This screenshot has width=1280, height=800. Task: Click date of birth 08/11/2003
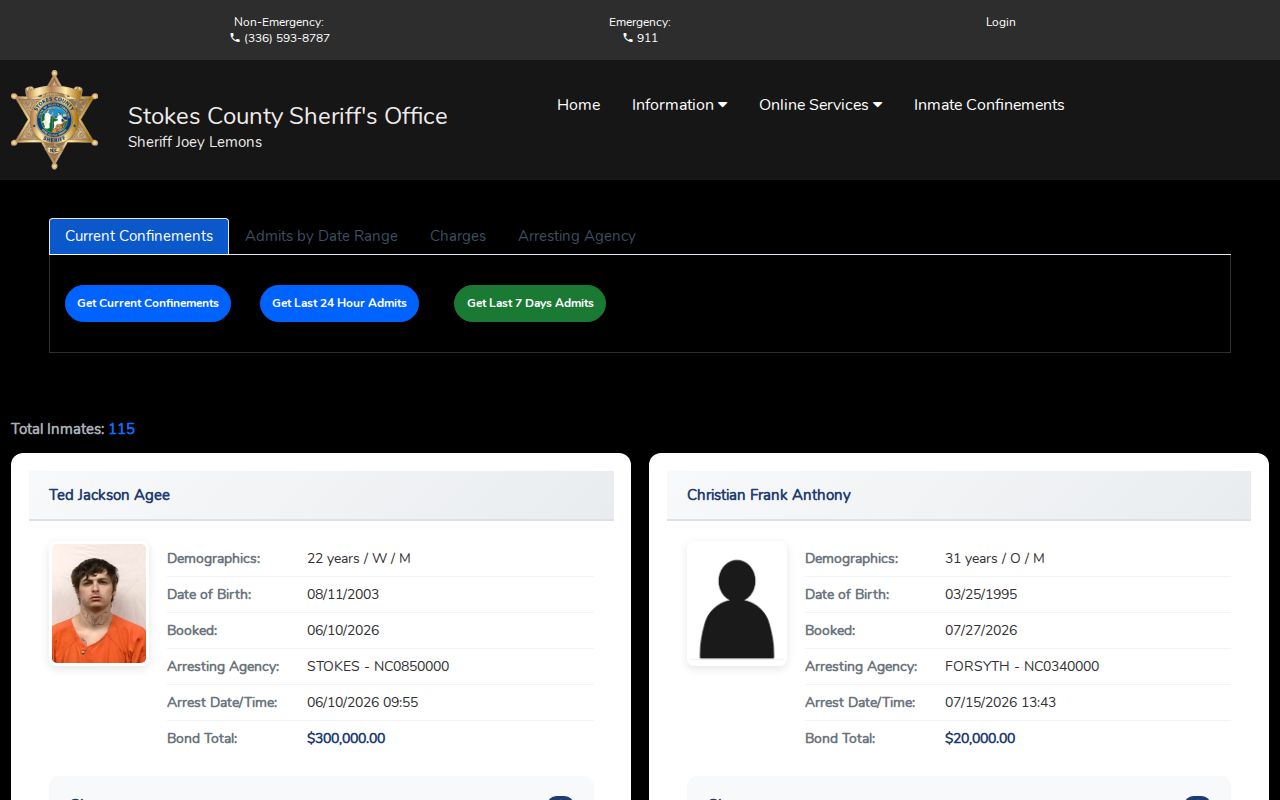click(343, 595)
